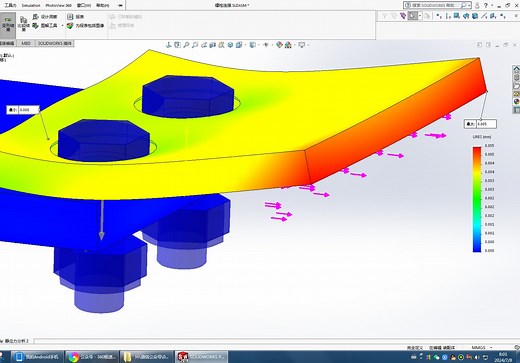This screenshot has height=363, width=520.
Task: Open the PhotoView 360 menu
Action: point(59,5)
